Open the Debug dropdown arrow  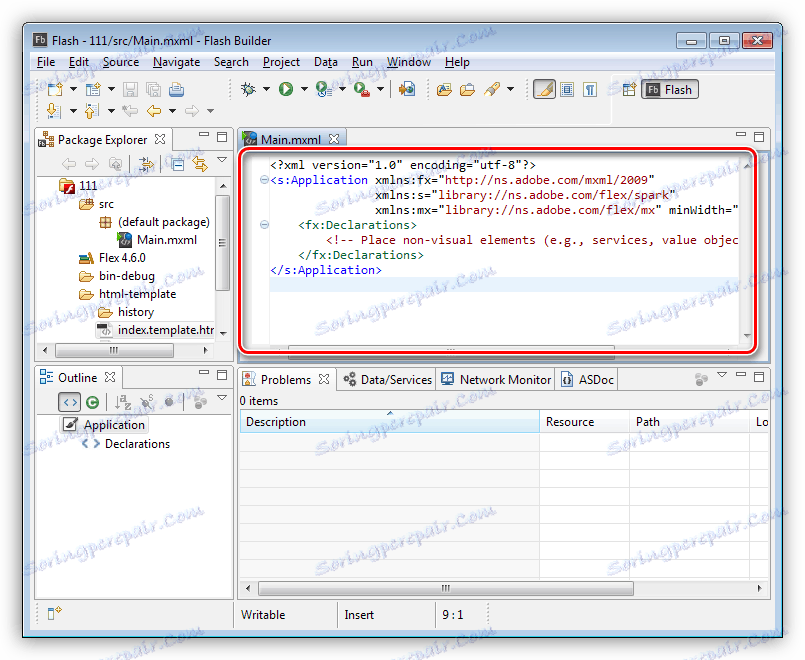click(266, 89)
